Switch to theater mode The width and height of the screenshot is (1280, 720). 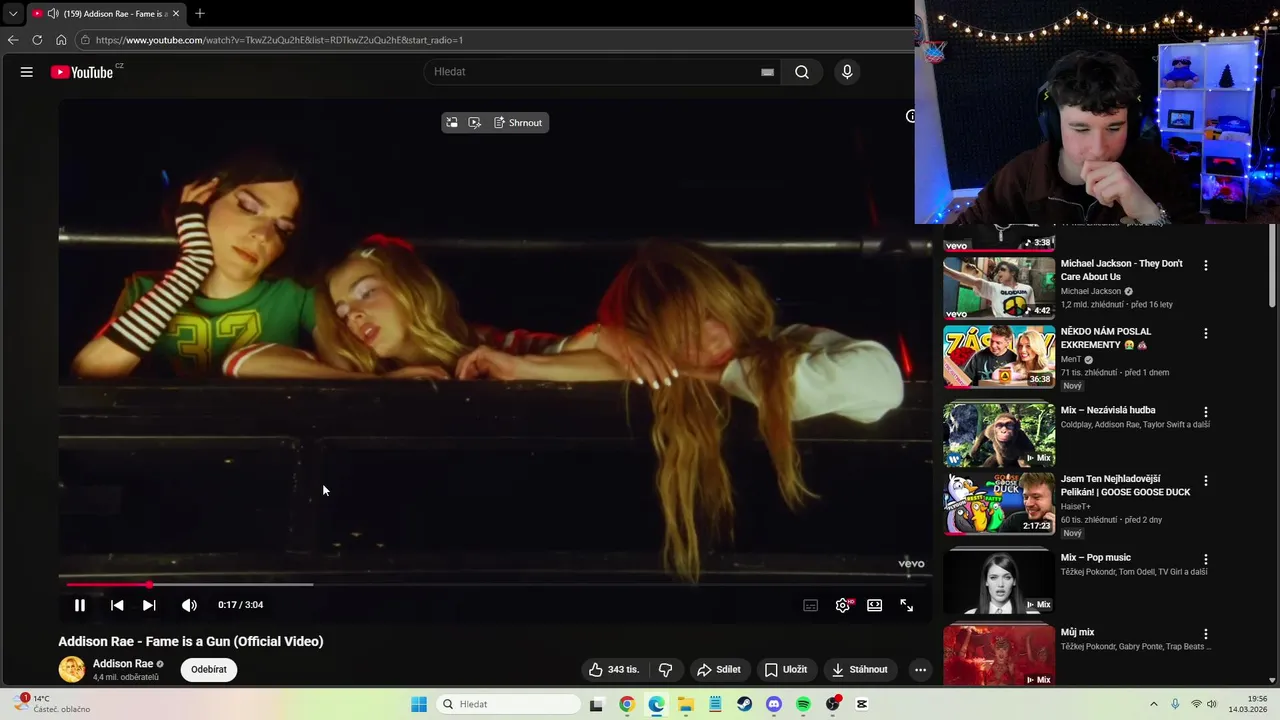pyautogui.click(x=875, y=605)
